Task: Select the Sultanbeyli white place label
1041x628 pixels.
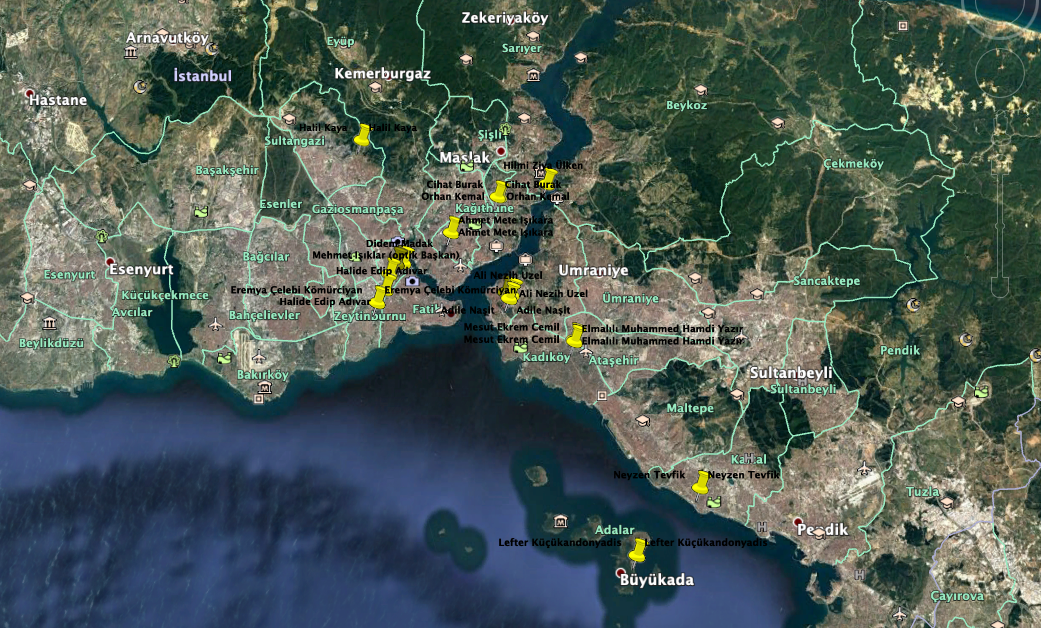Action: pyautogui.click(x=791, y=372)
